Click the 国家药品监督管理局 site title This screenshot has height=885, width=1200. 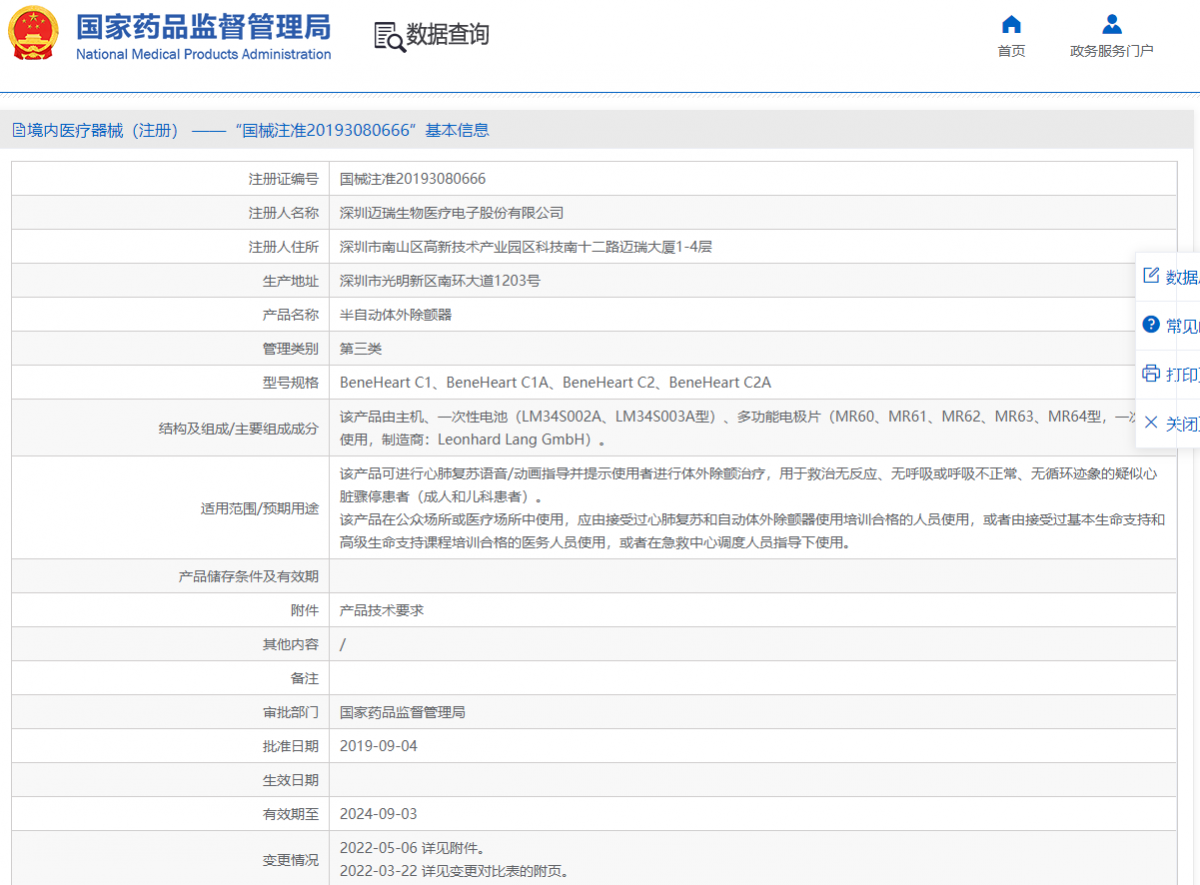tap(203, 27)
